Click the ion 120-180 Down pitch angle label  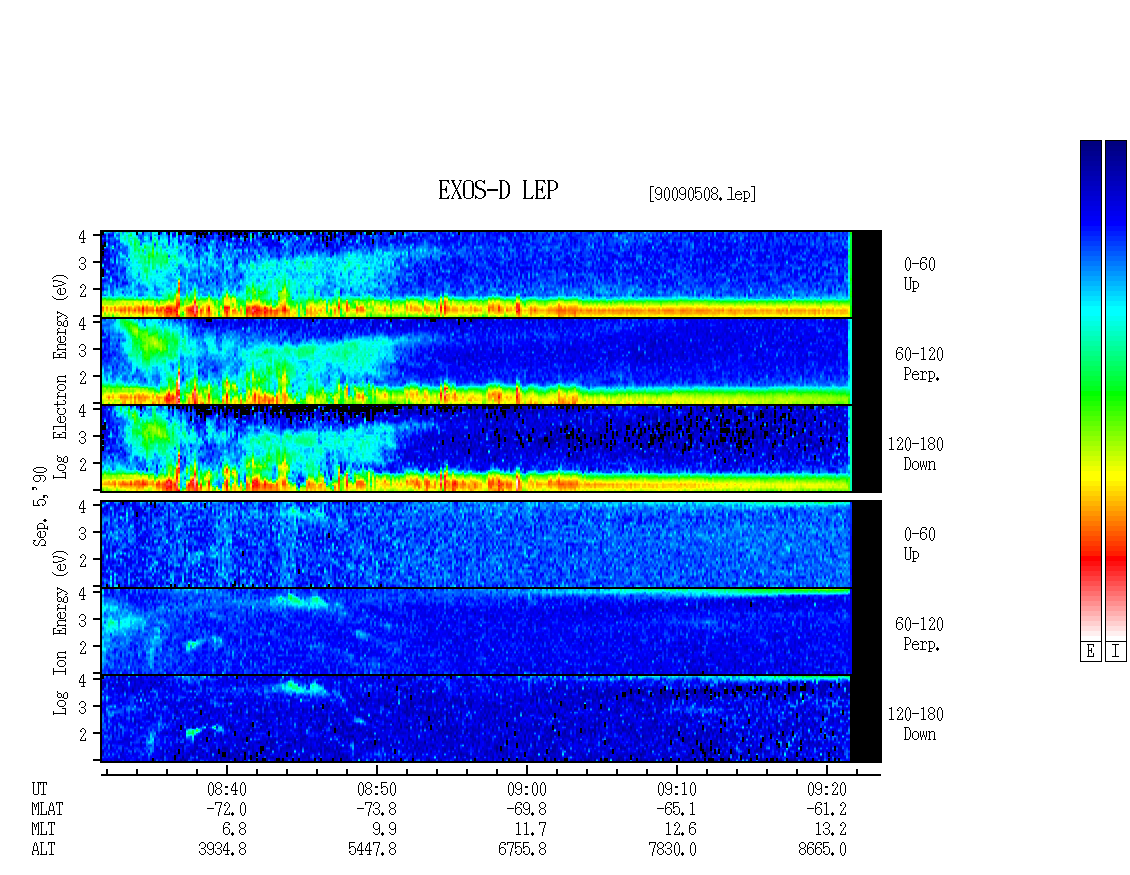(916, 724)
